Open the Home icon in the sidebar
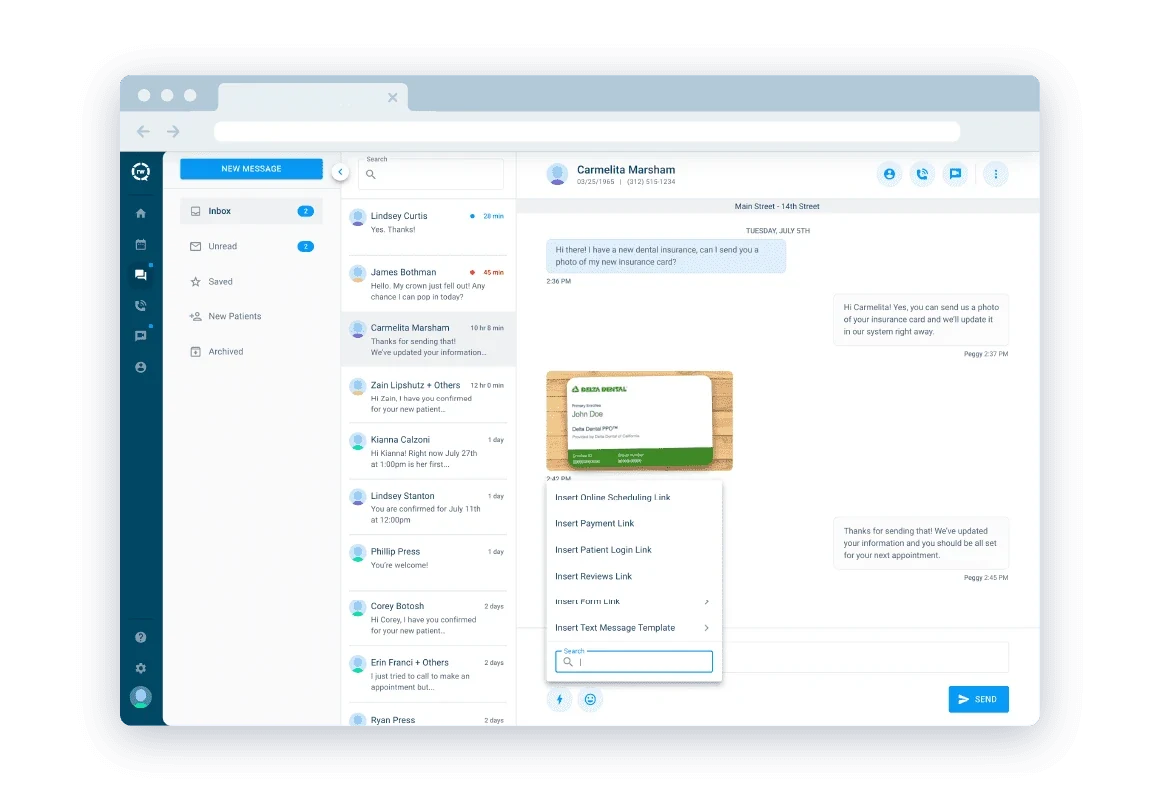This screenshot has height=801, width=1160. [141, 214]
